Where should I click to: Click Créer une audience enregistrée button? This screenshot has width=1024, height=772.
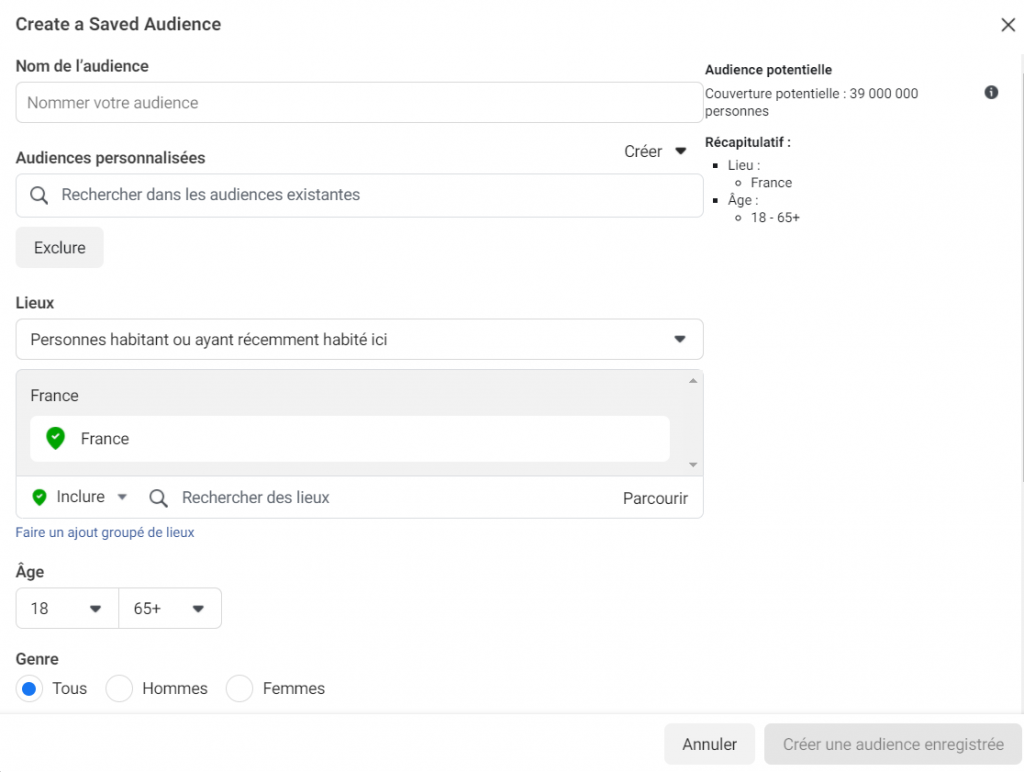[x=892, y=745]
